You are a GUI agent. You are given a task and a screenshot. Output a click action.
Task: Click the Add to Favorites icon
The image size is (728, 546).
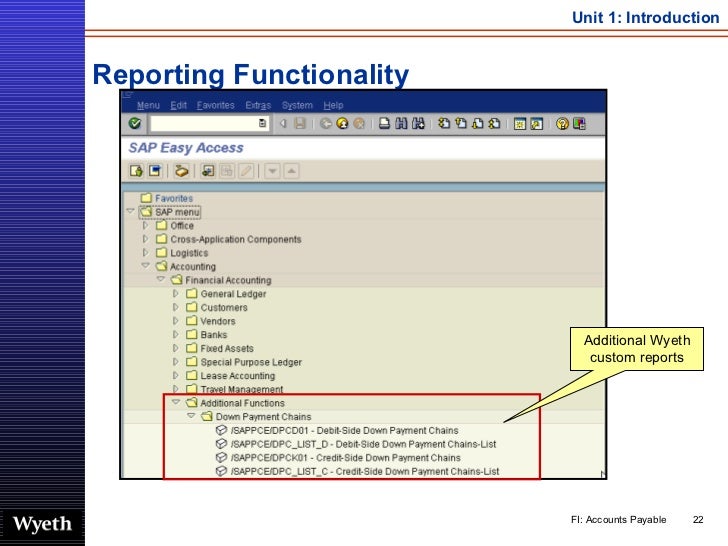[x=208, y=171]
